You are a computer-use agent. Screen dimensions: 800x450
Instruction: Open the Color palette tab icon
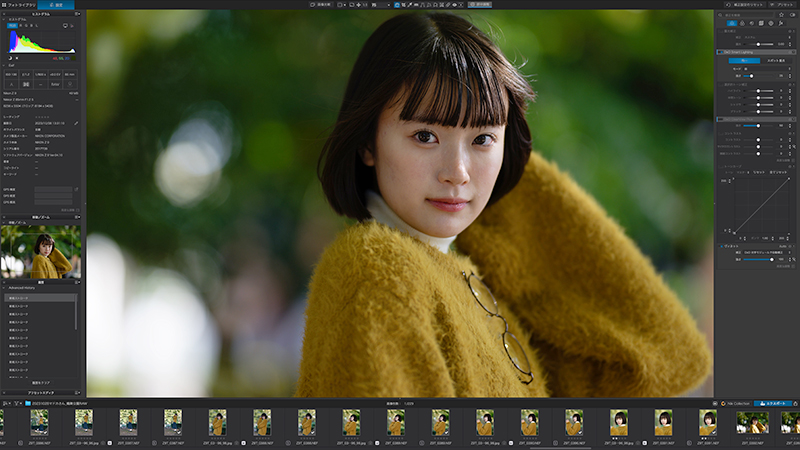[x=742, y=23]
